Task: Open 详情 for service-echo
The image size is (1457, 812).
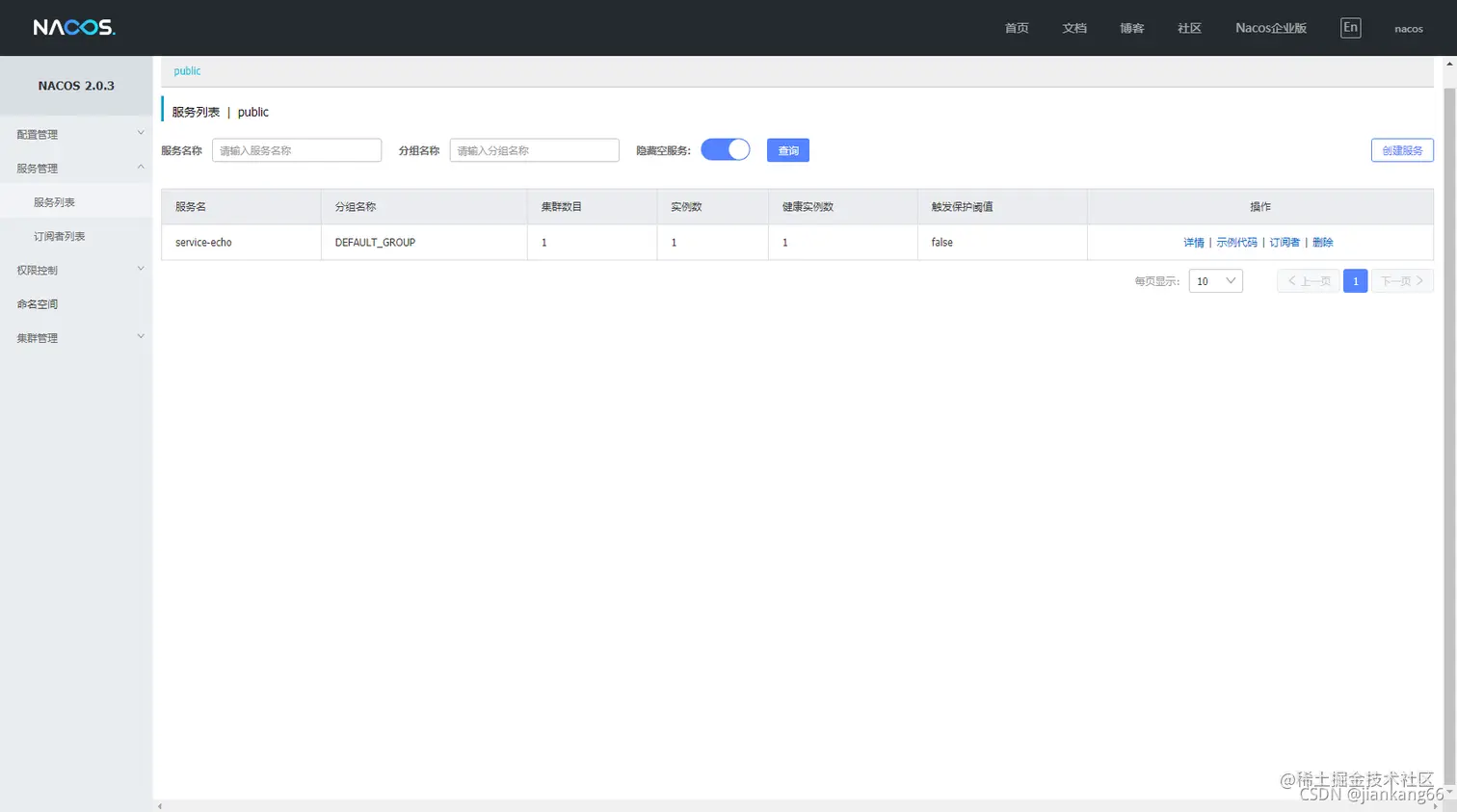Action: point(1194,243)
